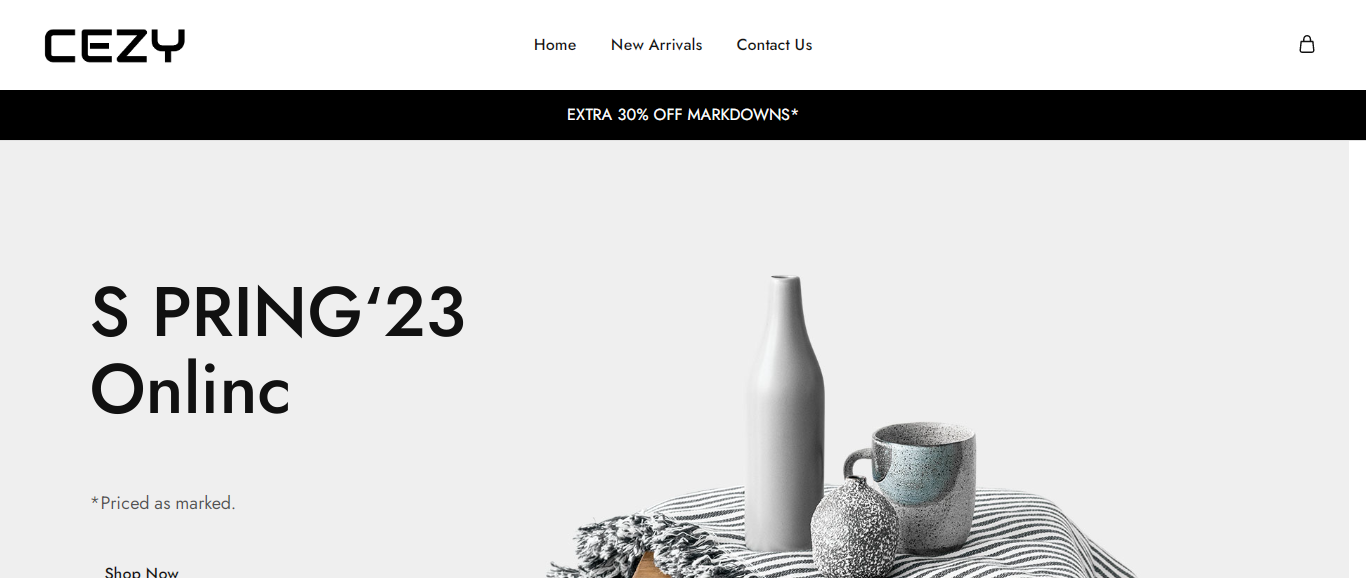This screenshot has width=1366, height=578.
Task: Open the shopping bag cart icon
Action: tap(1306, 44)
